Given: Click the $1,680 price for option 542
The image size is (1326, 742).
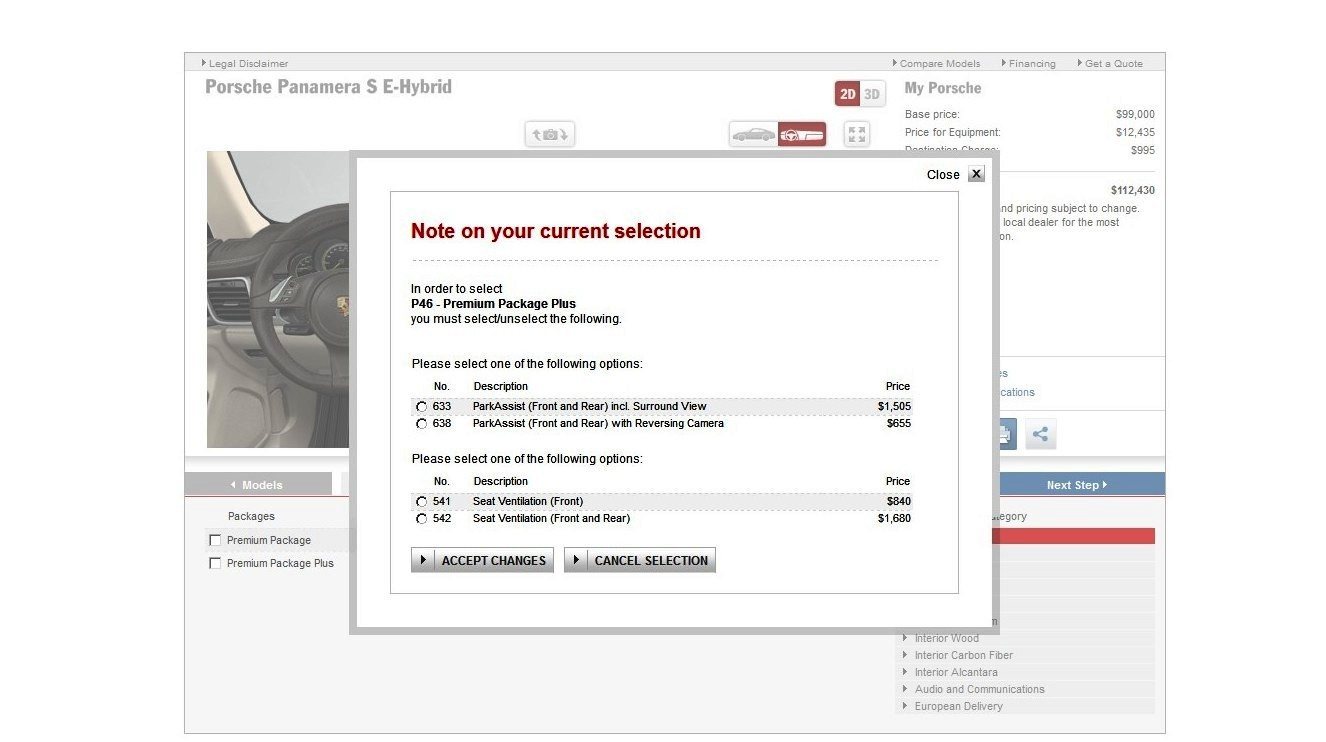Looking at the screenshot, I should [894, 519].
